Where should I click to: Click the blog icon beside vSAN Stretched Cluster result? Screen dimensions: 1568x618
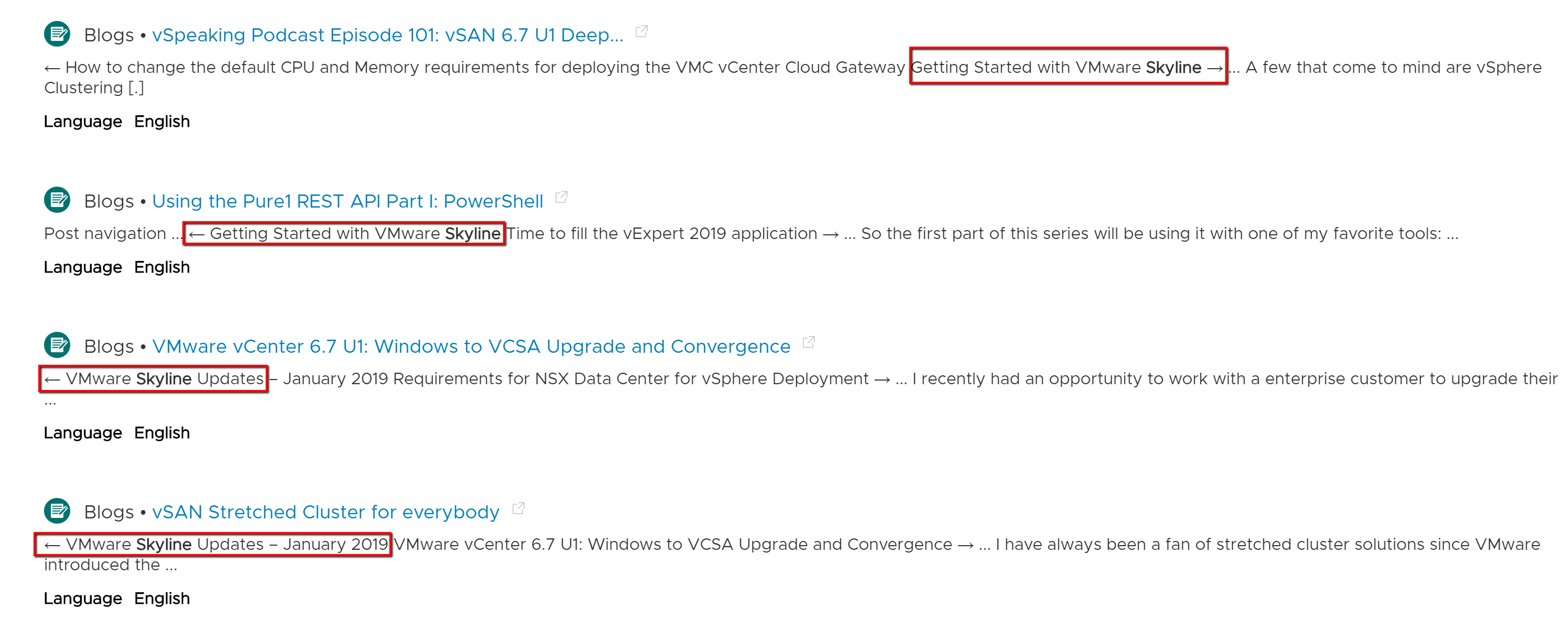(57, 512)
